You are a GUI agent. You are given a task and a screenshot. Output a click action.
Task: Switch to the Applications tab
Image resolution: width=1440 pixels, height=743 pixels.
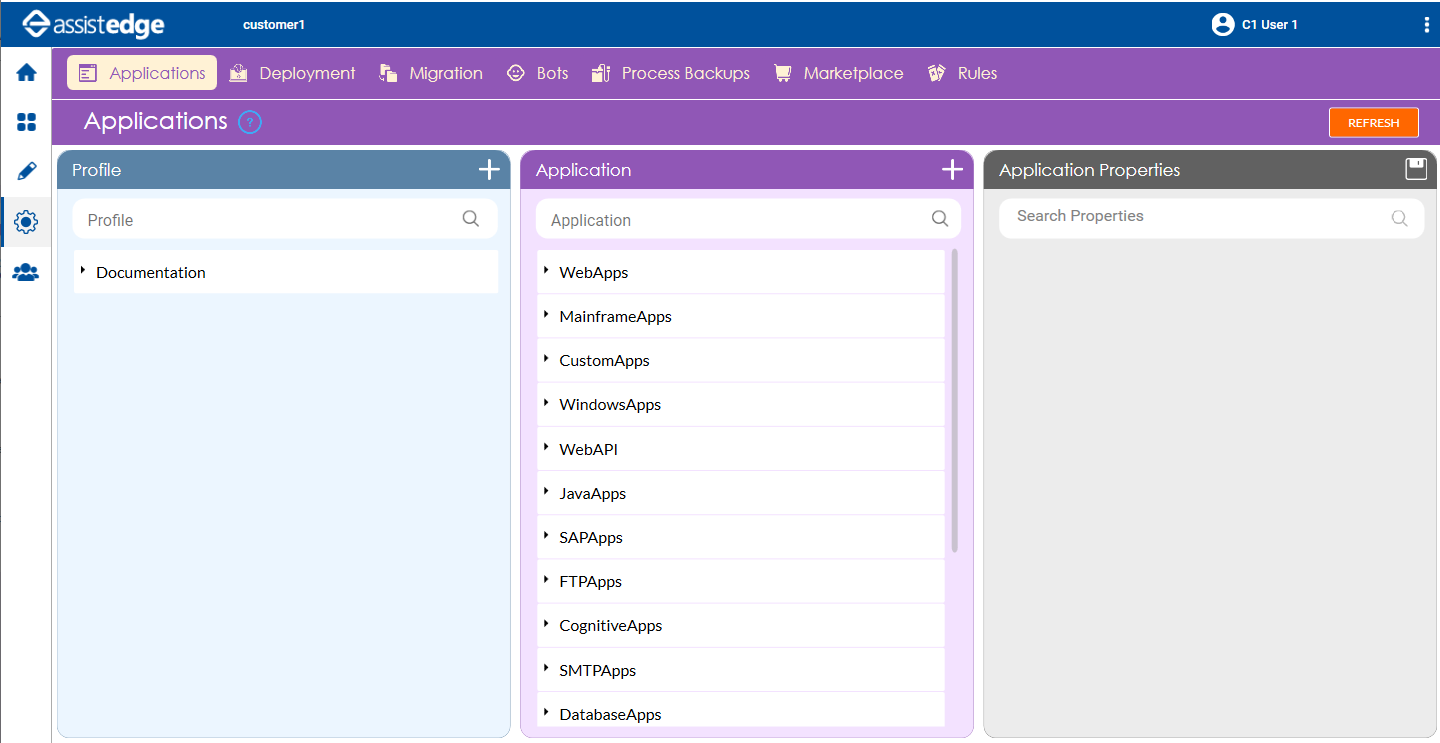tap(142, 73)
